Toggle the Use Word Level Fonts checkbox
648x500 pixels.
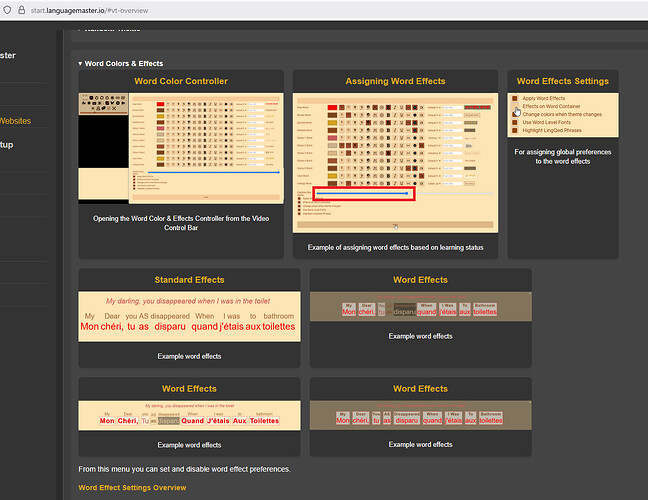tap(515, 122)
